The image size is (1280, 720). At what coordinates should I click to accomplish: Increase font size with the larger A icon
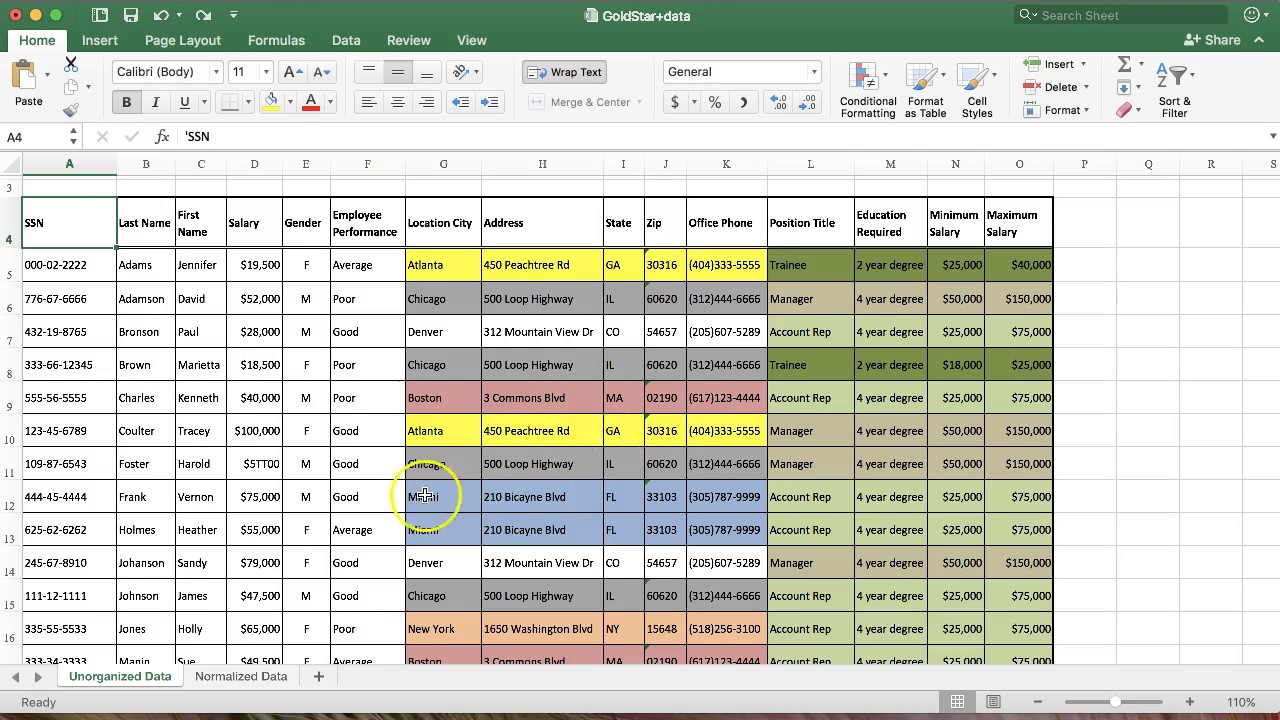(292, 72)
